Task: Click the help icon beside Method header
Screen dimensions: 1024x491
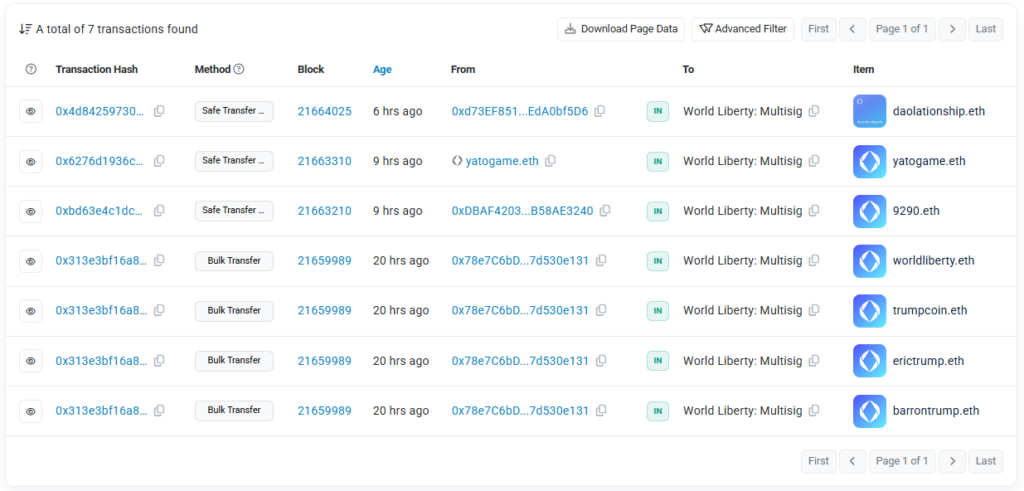Action: [x=239, y=69]
